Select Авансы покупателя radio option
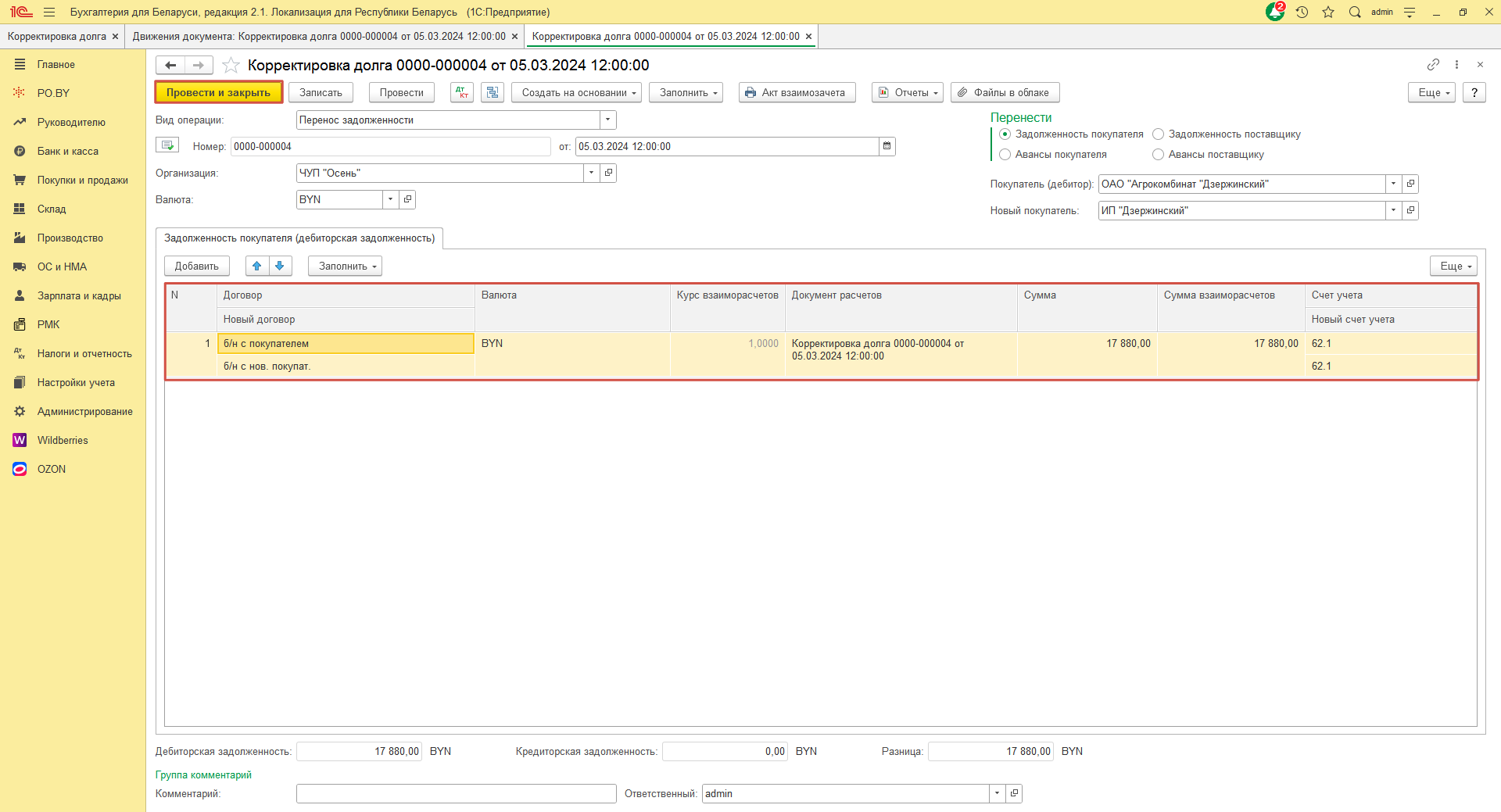 click(x=1005, y=155)
